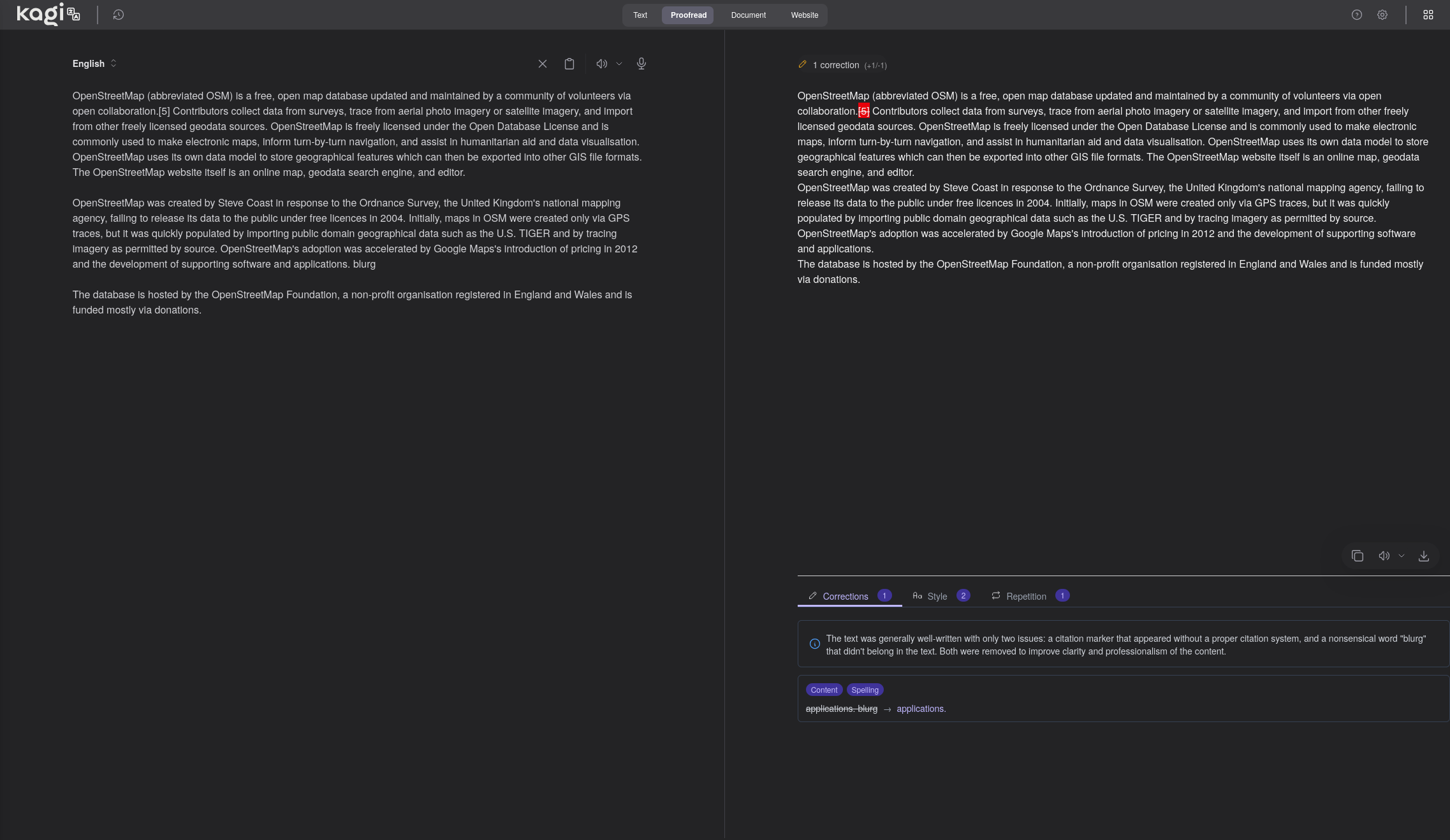Expand voice options for source audio
This screenshot has width=1450, height=840.
pyautogui.click(x=619, y=64)
